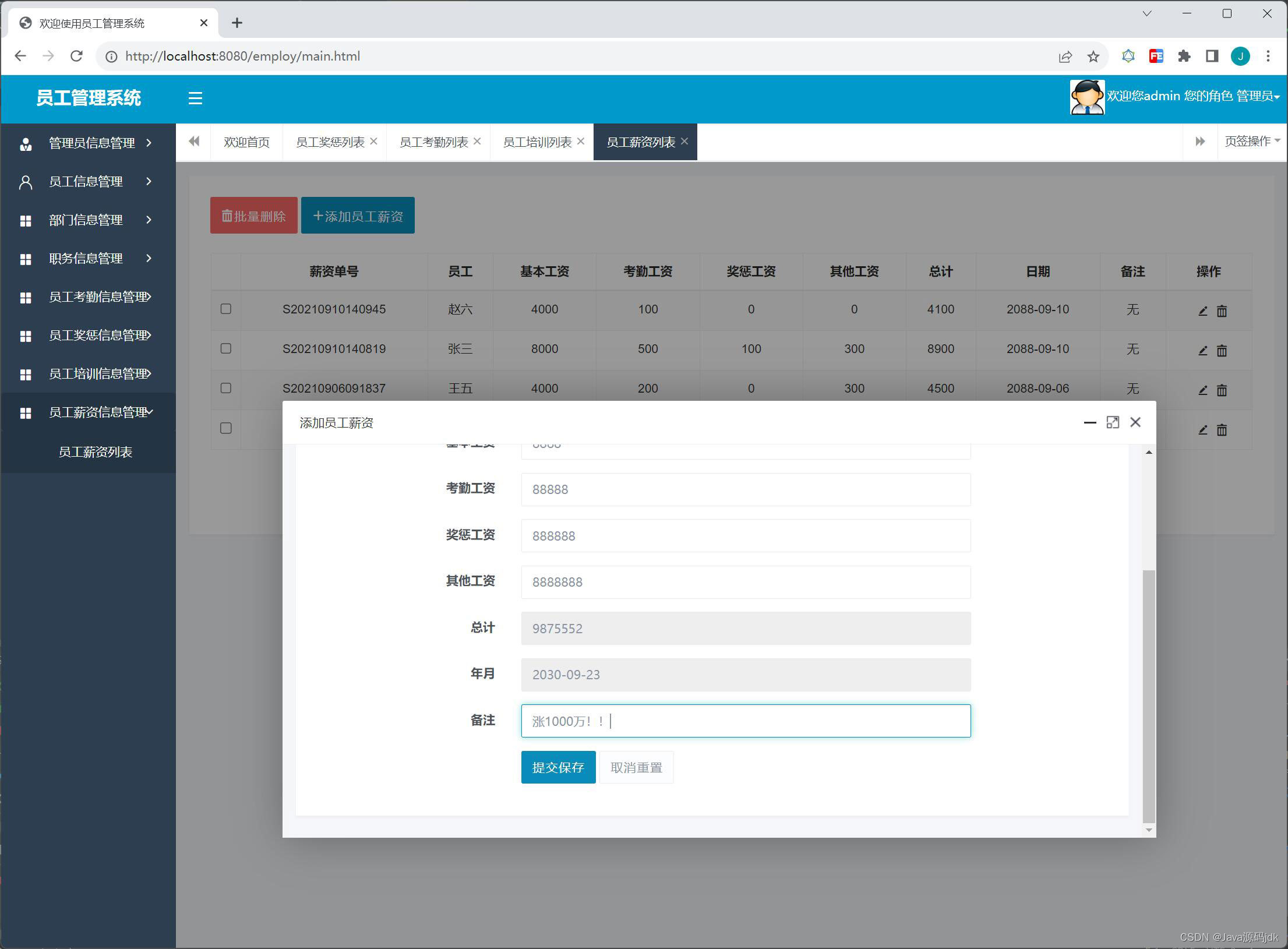Viewport: 1288px width, 949px height.
Task: Expand 职务信息管理 menu
Action: tap(88, 258)
